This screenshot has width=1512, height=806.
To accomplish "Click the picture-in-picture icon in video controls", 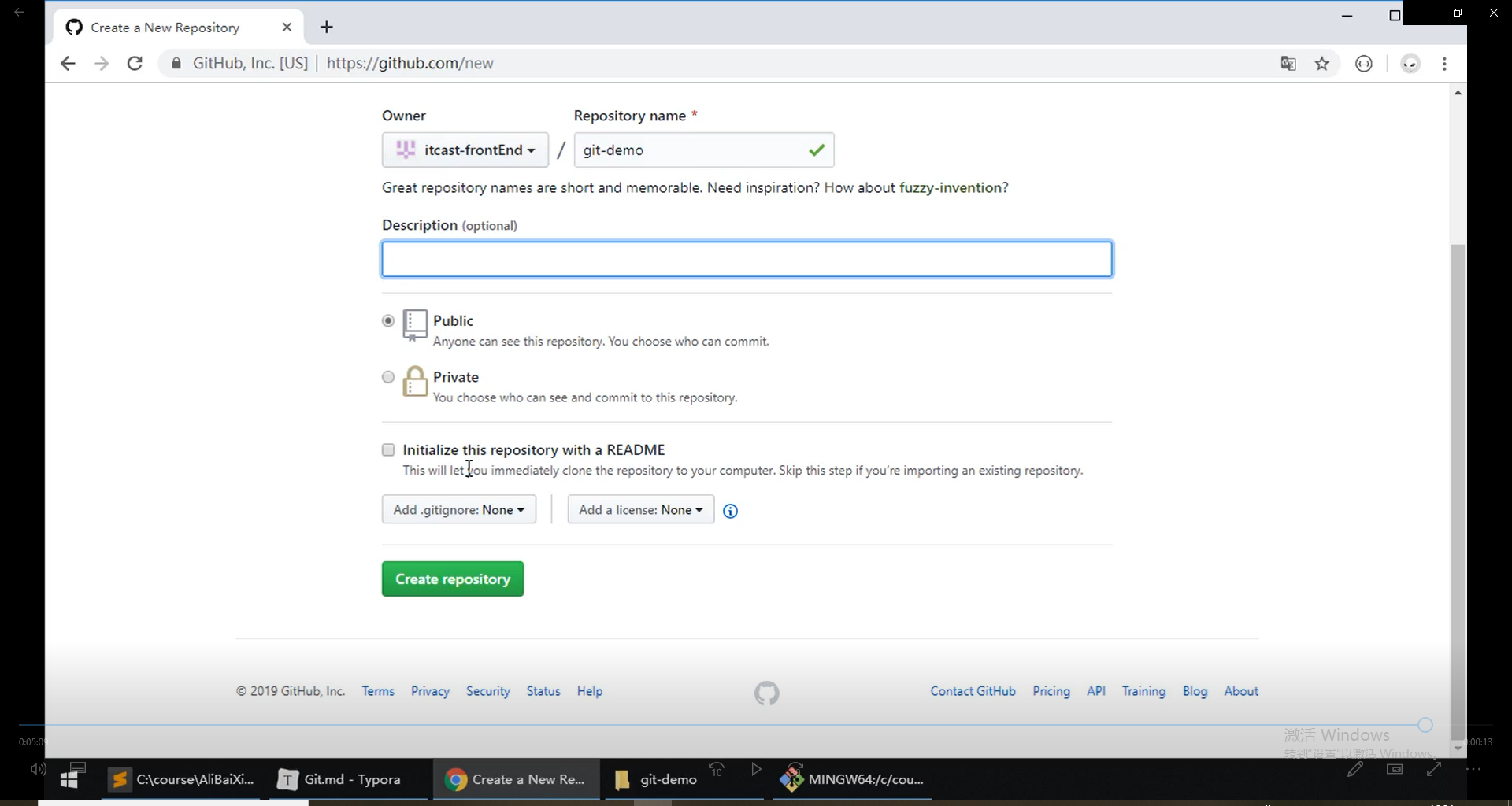I will [1395, 769].
